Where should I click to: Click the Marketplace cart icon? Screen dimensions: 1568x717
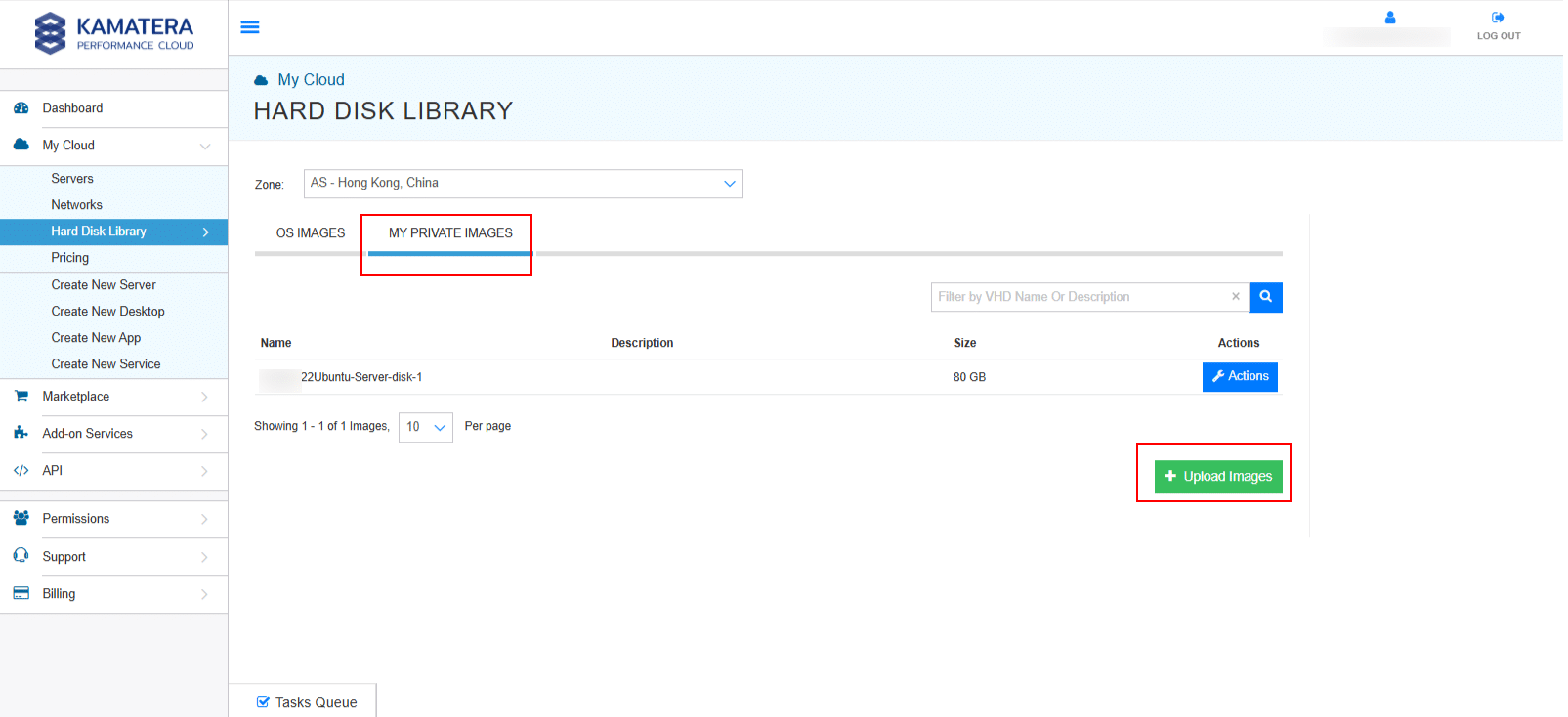tap(21, 396)
